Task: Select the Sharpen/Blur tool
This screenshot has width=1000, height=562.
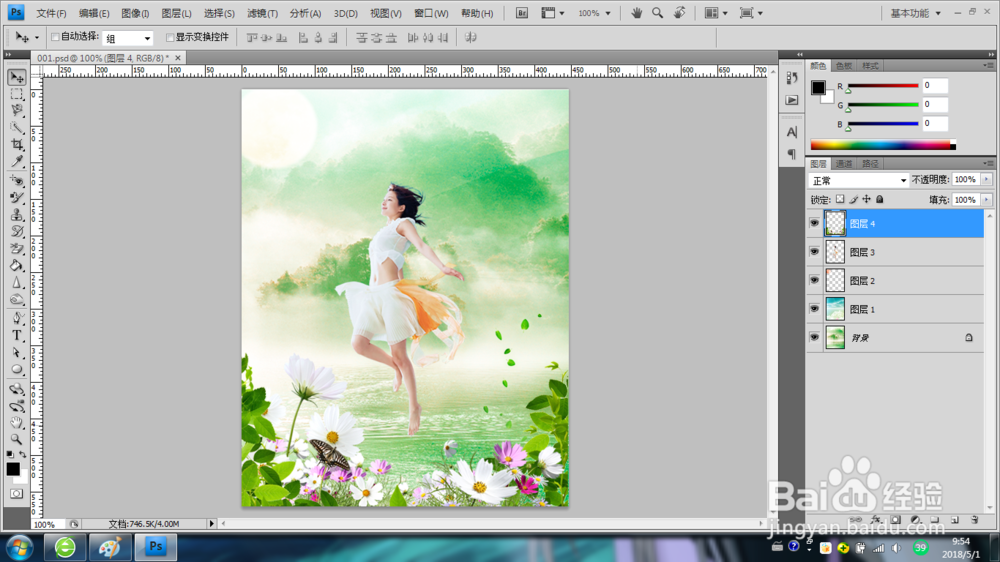Action: click(17, 283)
